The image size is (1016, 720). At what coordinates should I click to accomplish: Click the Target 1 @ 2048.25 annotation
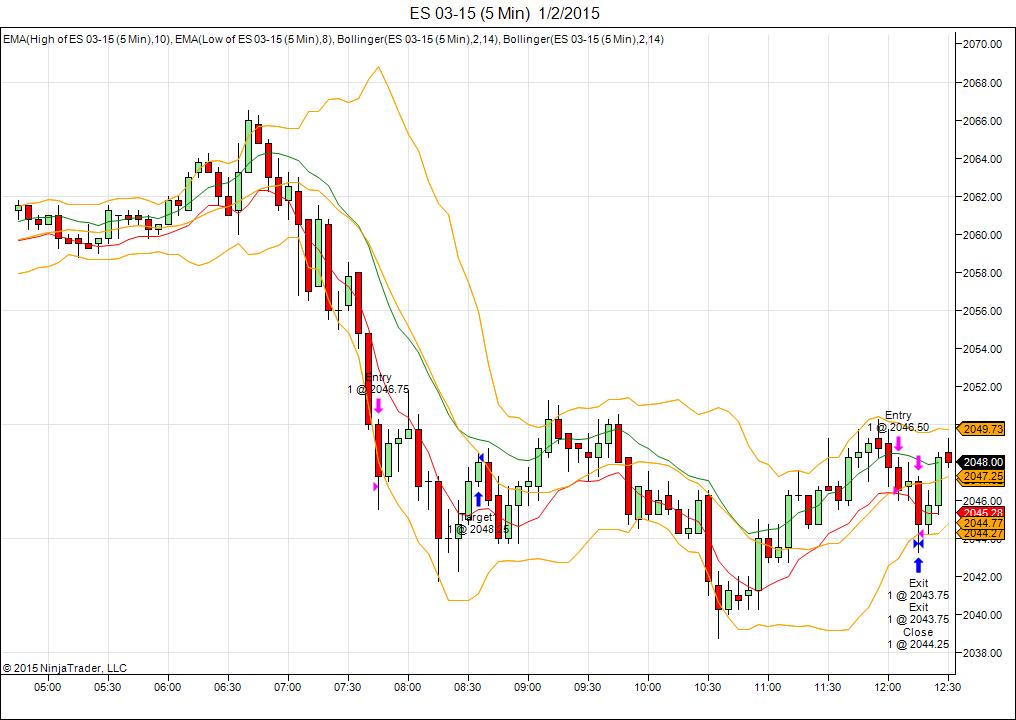pos(478,524)
